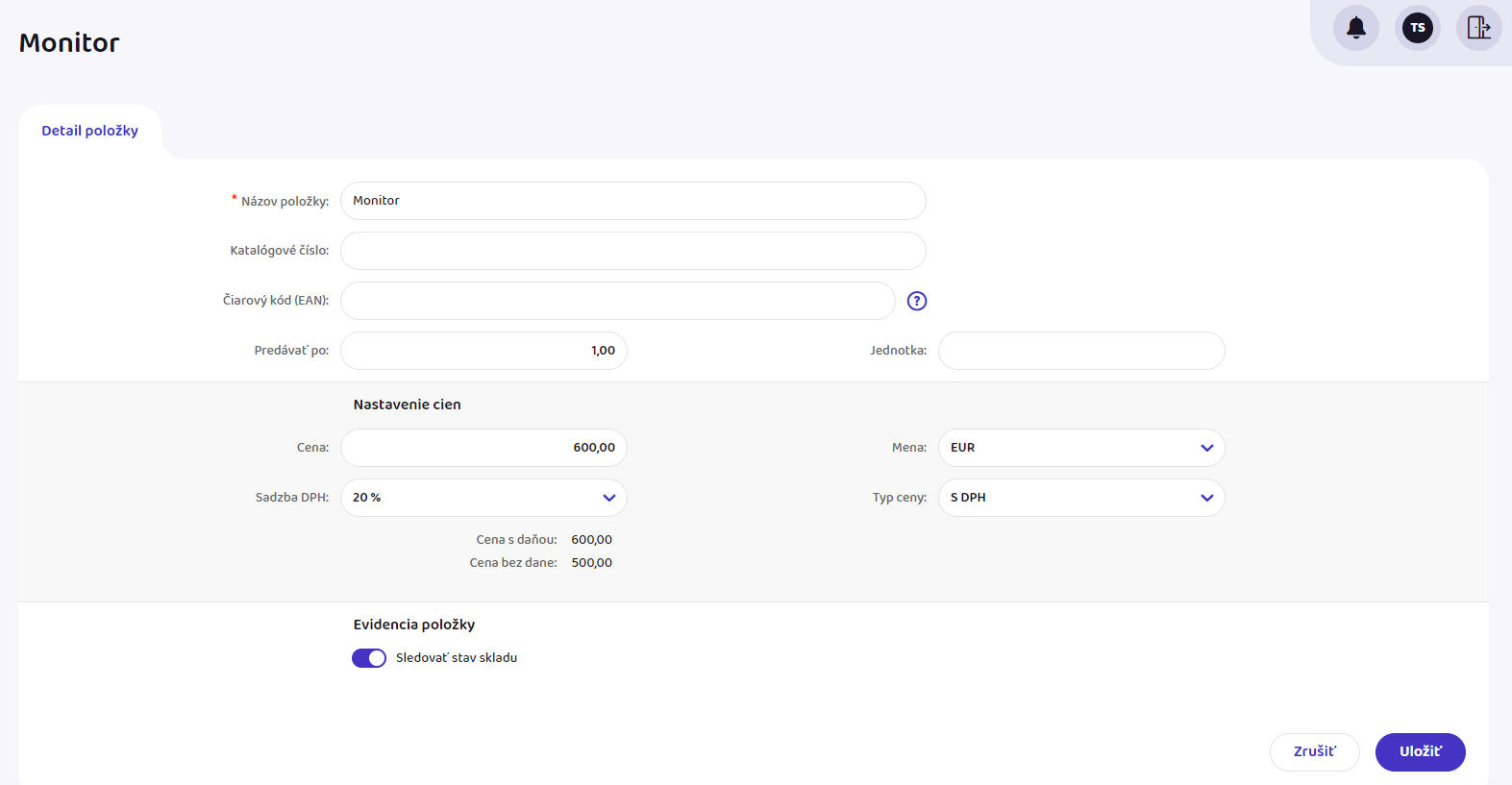Screen dimensions: 1512x785
Task: Click the Názov položky input field
Action: (x=632, y=201)
